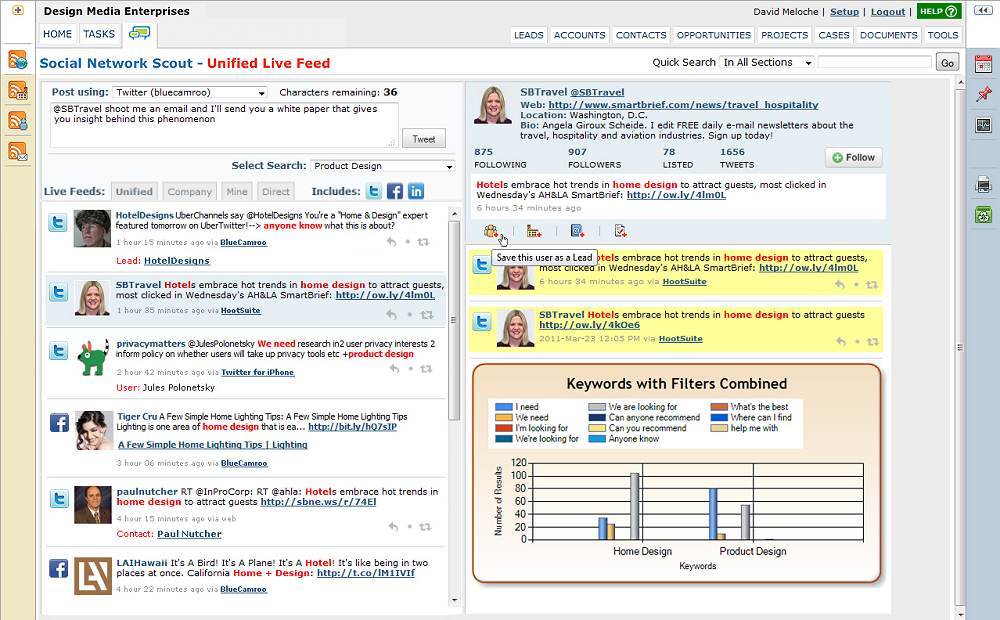Open the PROJECTS section
This screenshot has width=1000, height=620.
tap(784, 35)
